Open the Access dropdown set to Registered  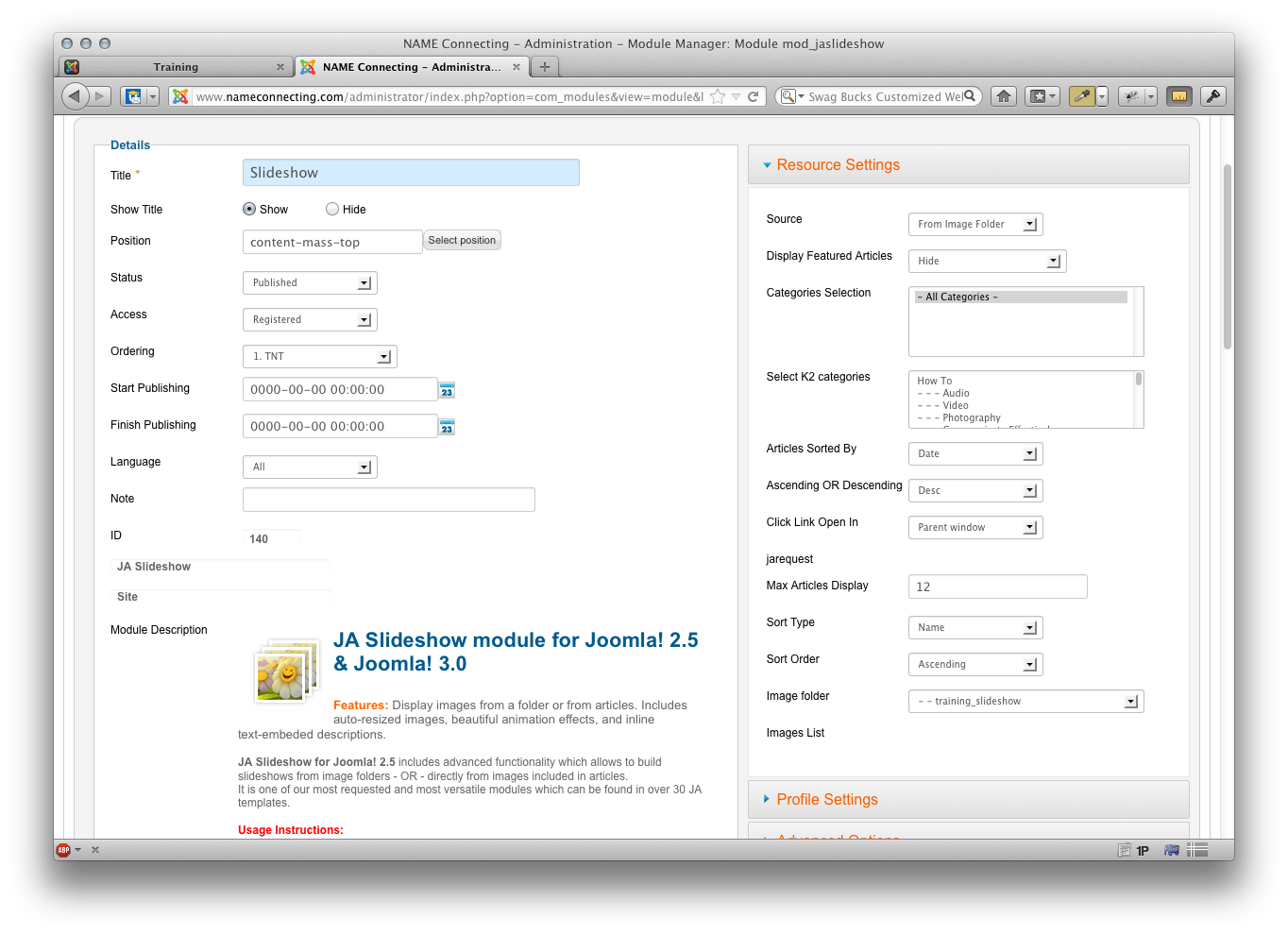click(310, 319)
